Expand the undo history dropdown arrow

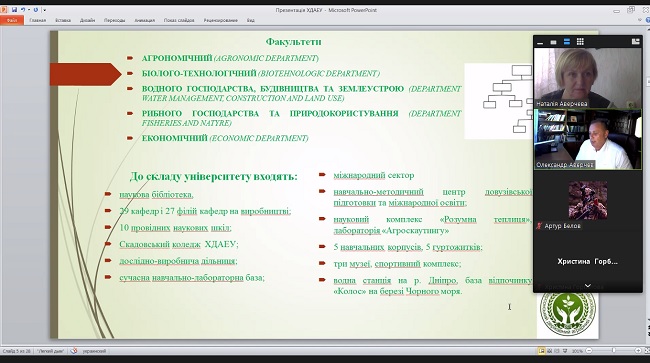click(x=29, y=10)
